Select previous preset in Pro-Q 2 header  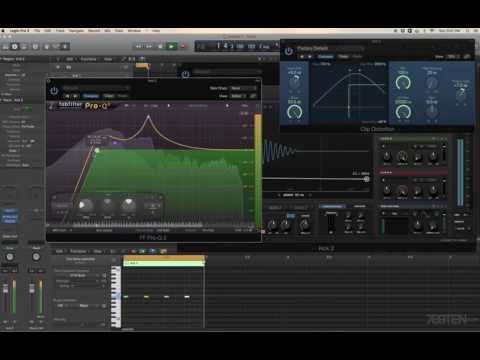pos(67,96)
